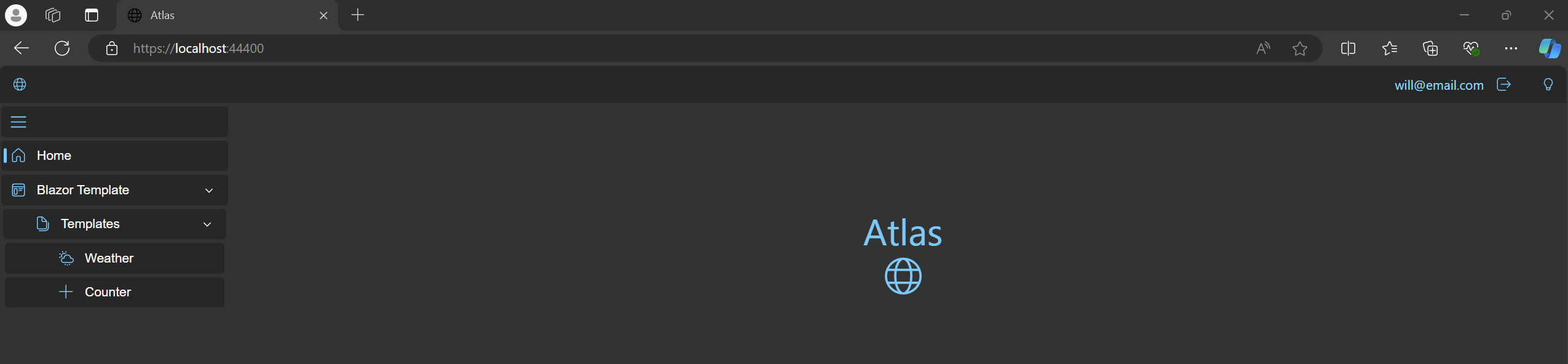Toggle the hamburger navigation menu
This screenshot has height=364, width=1568.
(18, 122)
